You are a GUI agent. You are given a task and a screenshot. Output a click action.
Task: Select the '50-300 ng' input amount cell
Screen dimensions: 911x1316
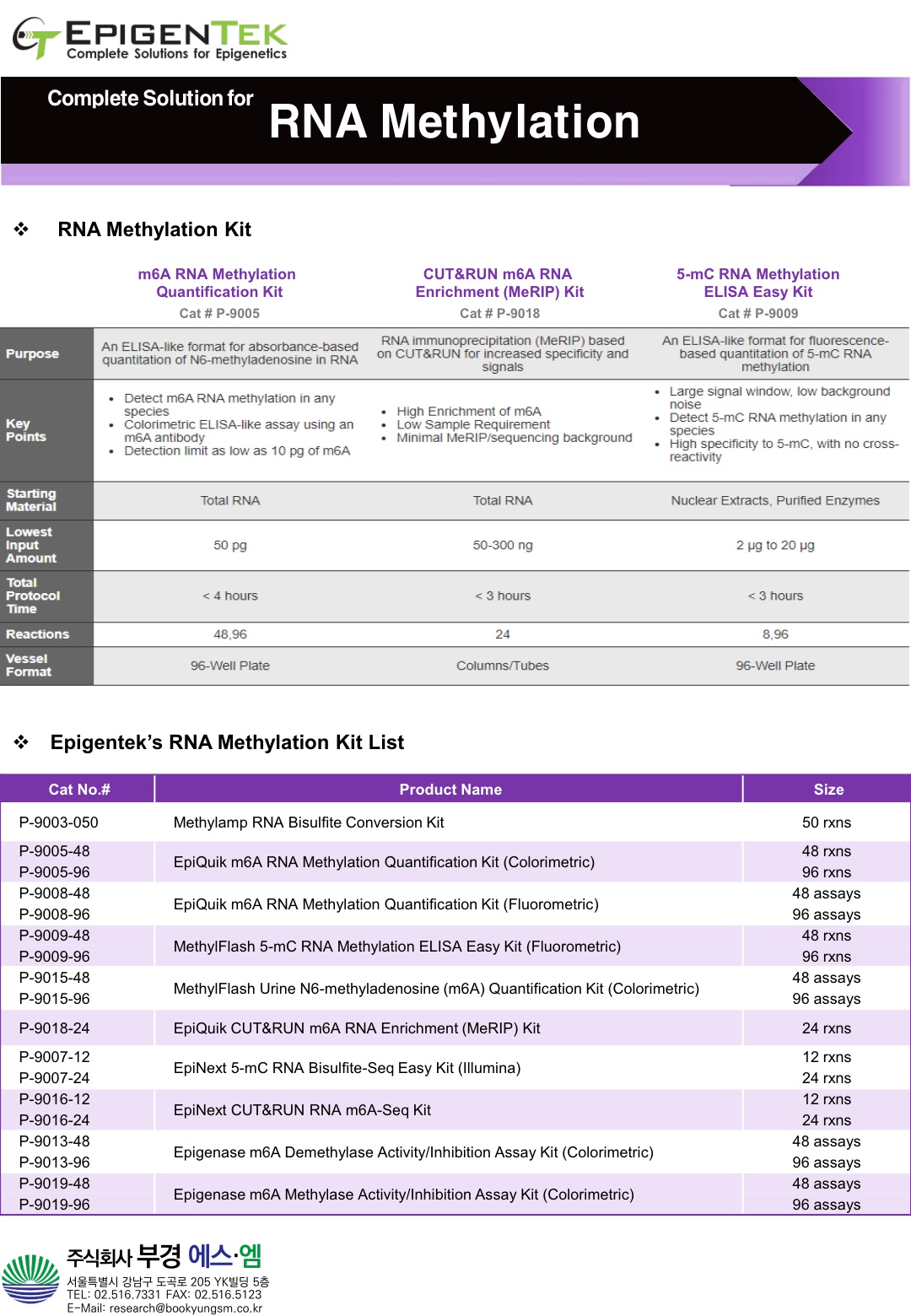click(x=503, y=545)
